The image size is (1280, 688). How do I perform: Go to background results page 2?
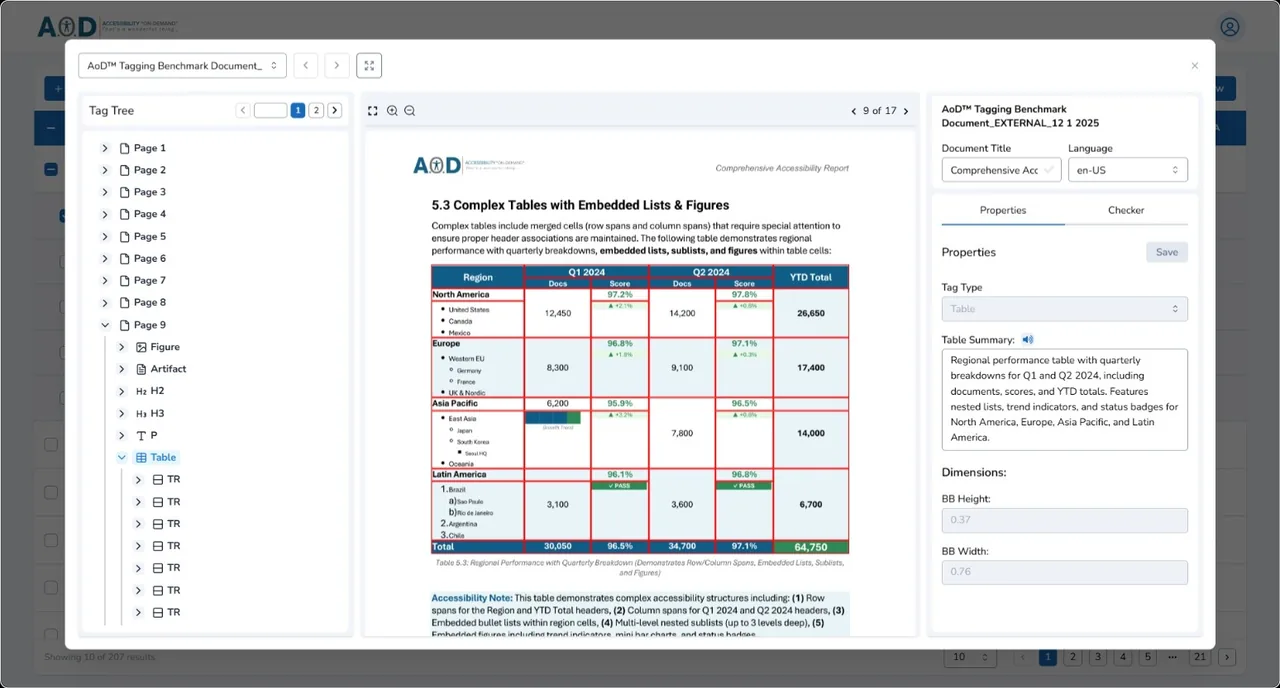pyautogui.click(x=1071, y=657)
